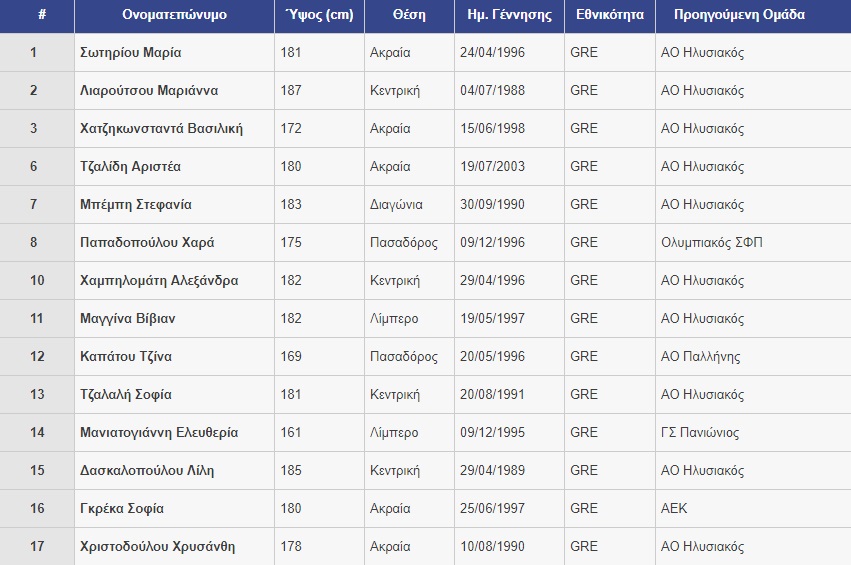851x565 pixels.
Task: Open player Σωτηρίου Μαρία
Action: (130, 53)
